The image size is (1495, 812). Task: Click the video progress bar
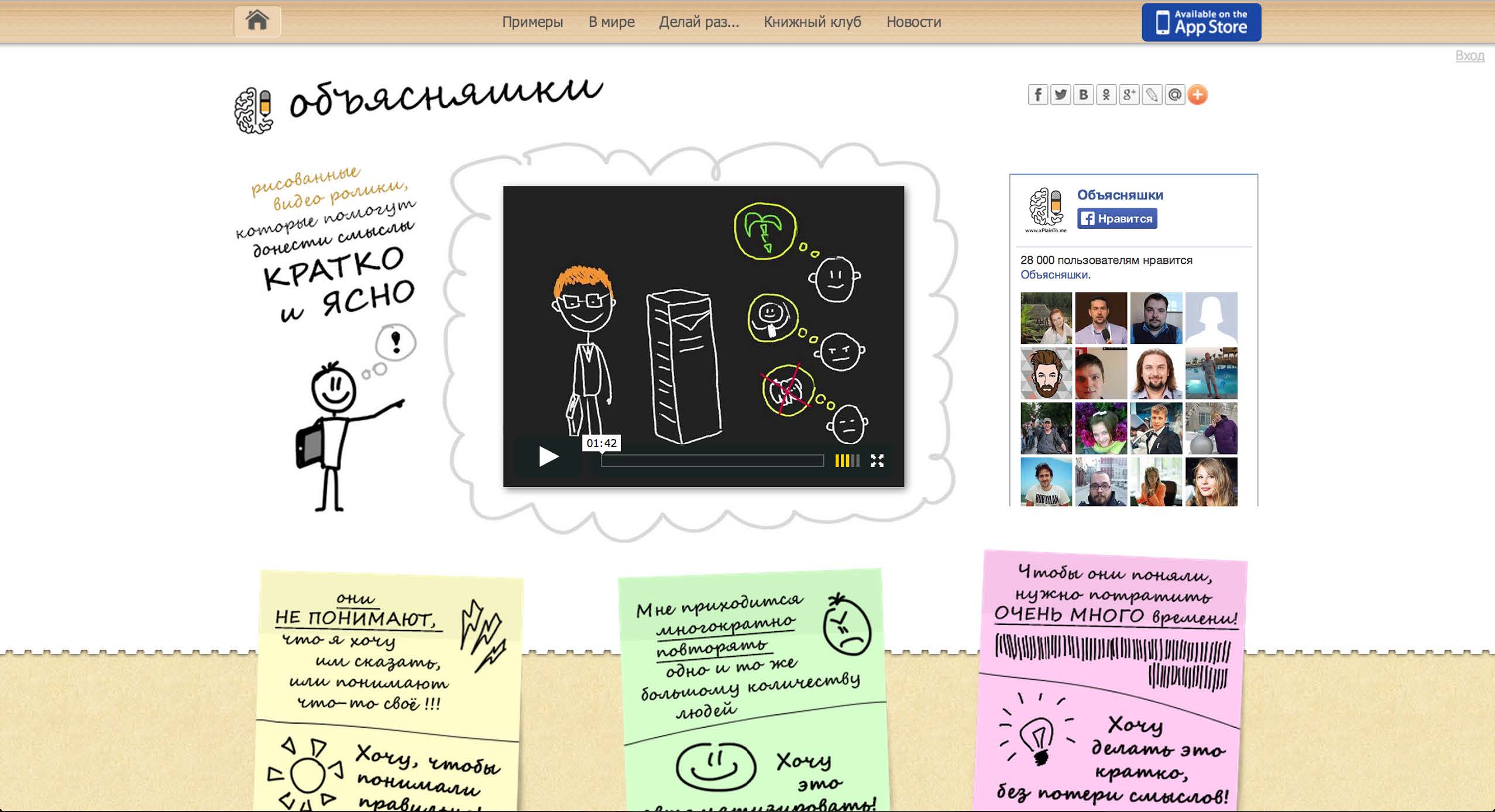(x=712, y=461)
